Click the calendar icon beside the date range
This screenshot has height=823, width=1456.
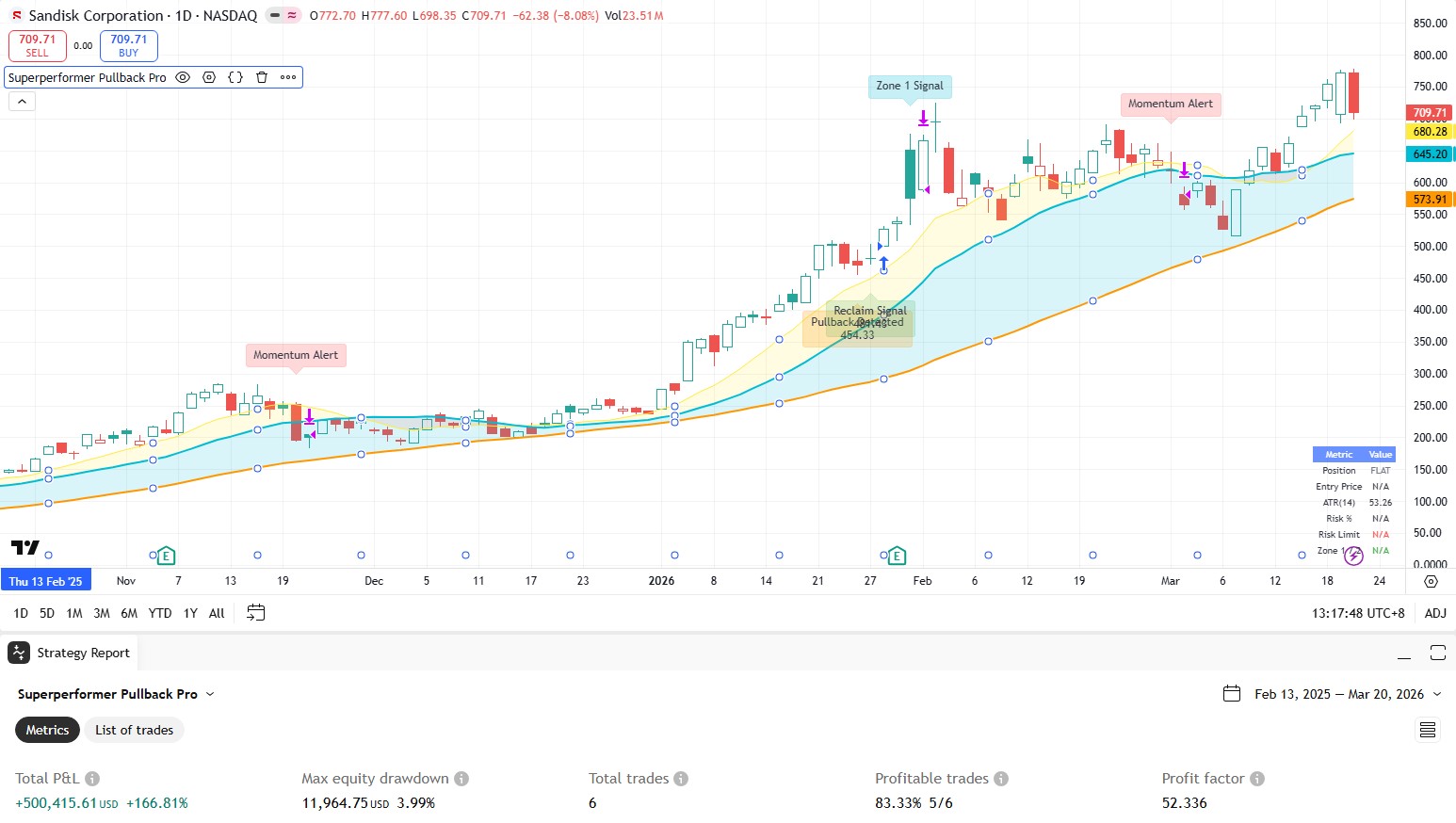pos(1231,694)
